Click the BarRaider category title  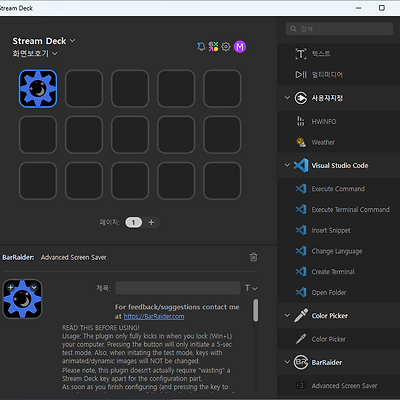pyautogui.click(x=327, y=362)
